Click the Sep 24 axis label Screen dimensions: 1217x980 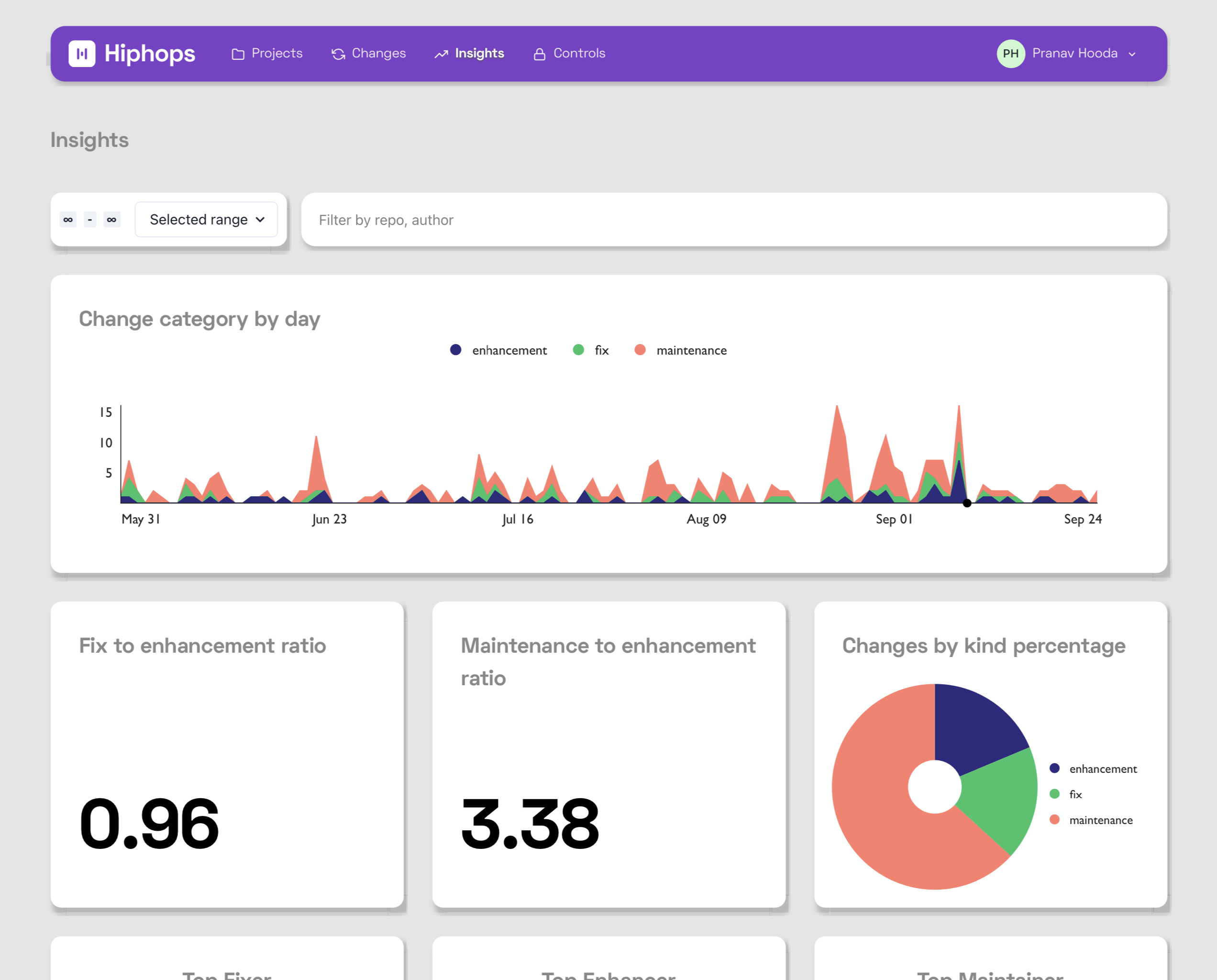click(1083, 519)
